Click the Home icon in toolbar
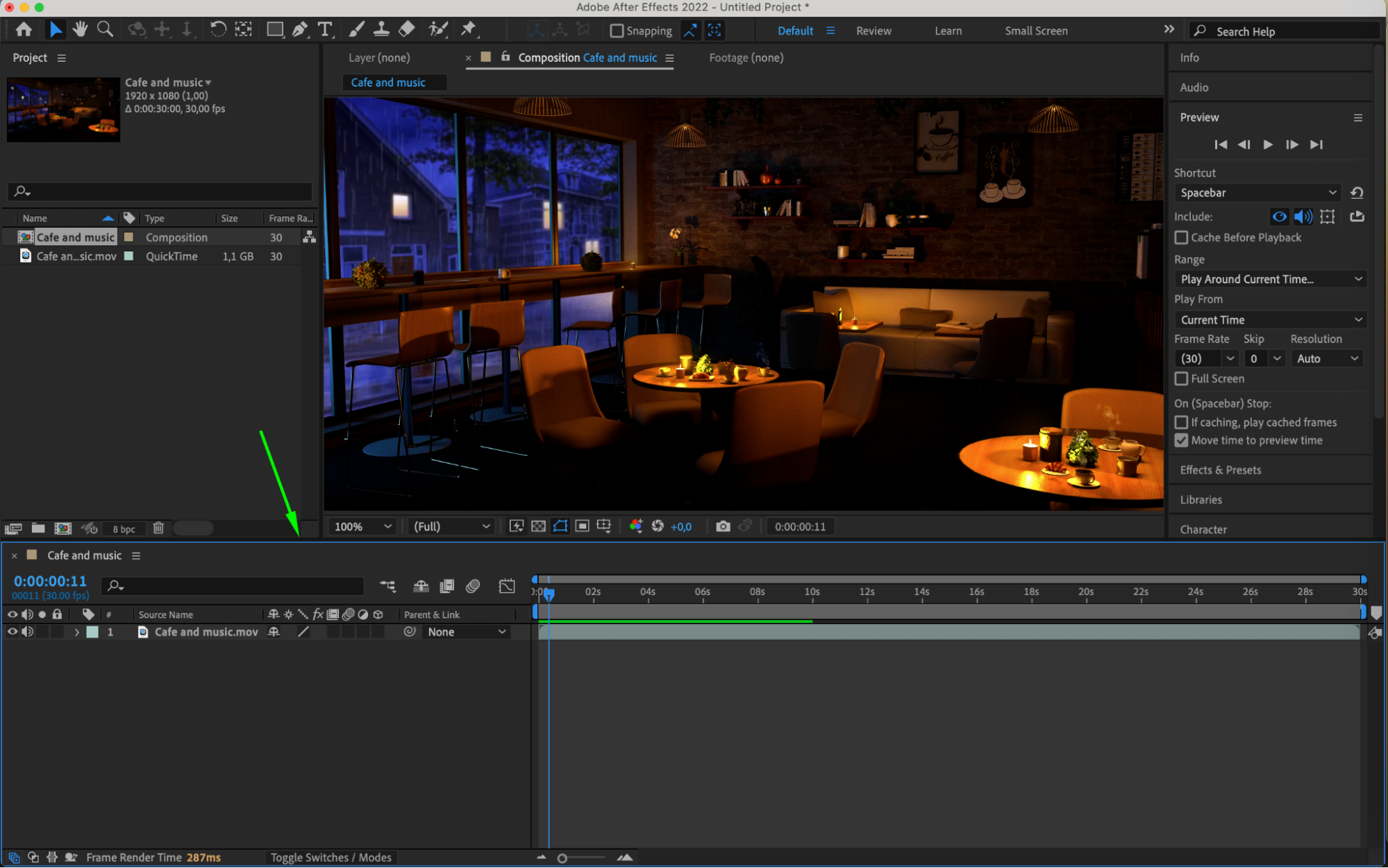1388x868 pixels. 24,29
